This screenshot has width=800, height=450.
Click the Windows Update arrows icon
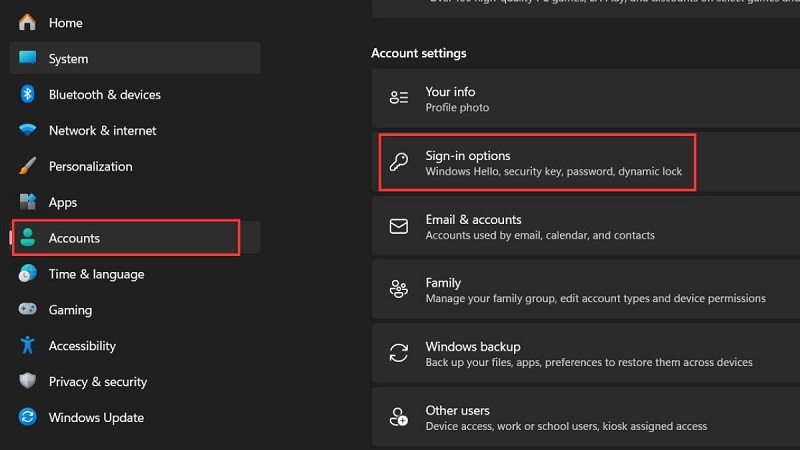click(x=28, y=418)
